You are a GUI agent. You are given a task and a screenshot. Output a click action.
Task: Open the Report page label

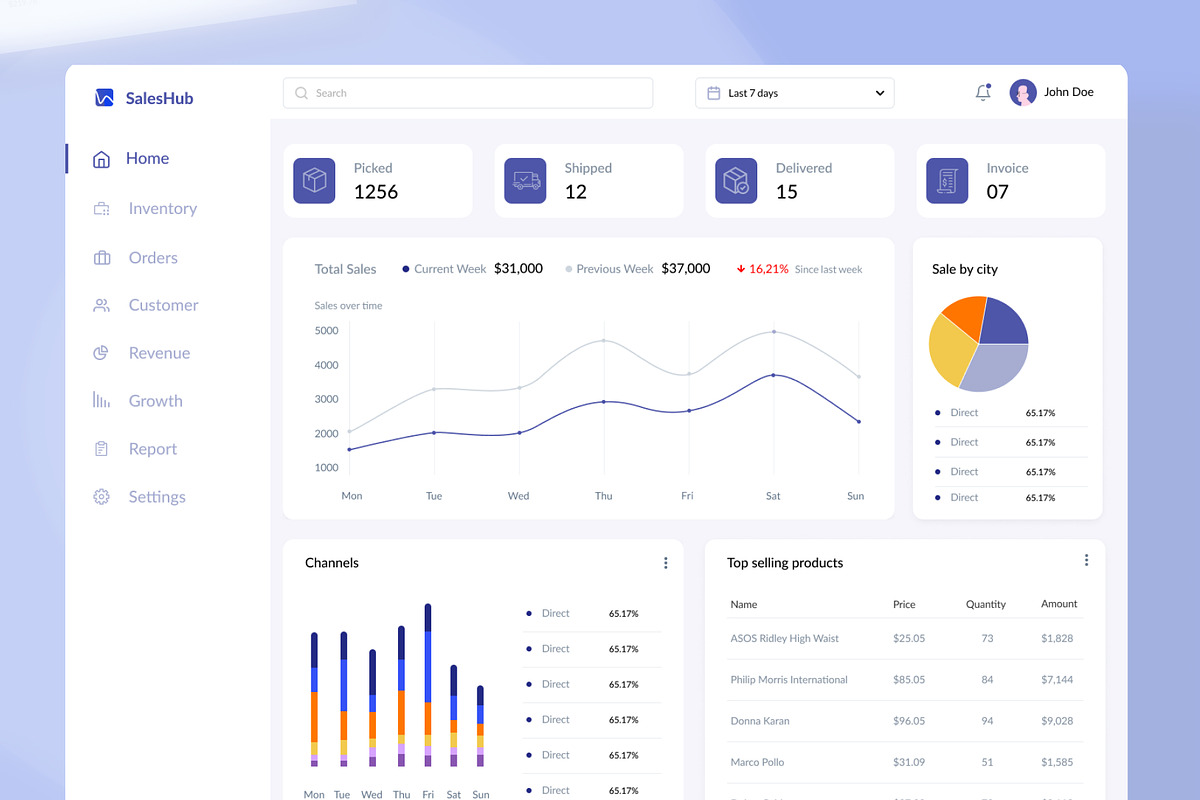[x=152, y=449]
